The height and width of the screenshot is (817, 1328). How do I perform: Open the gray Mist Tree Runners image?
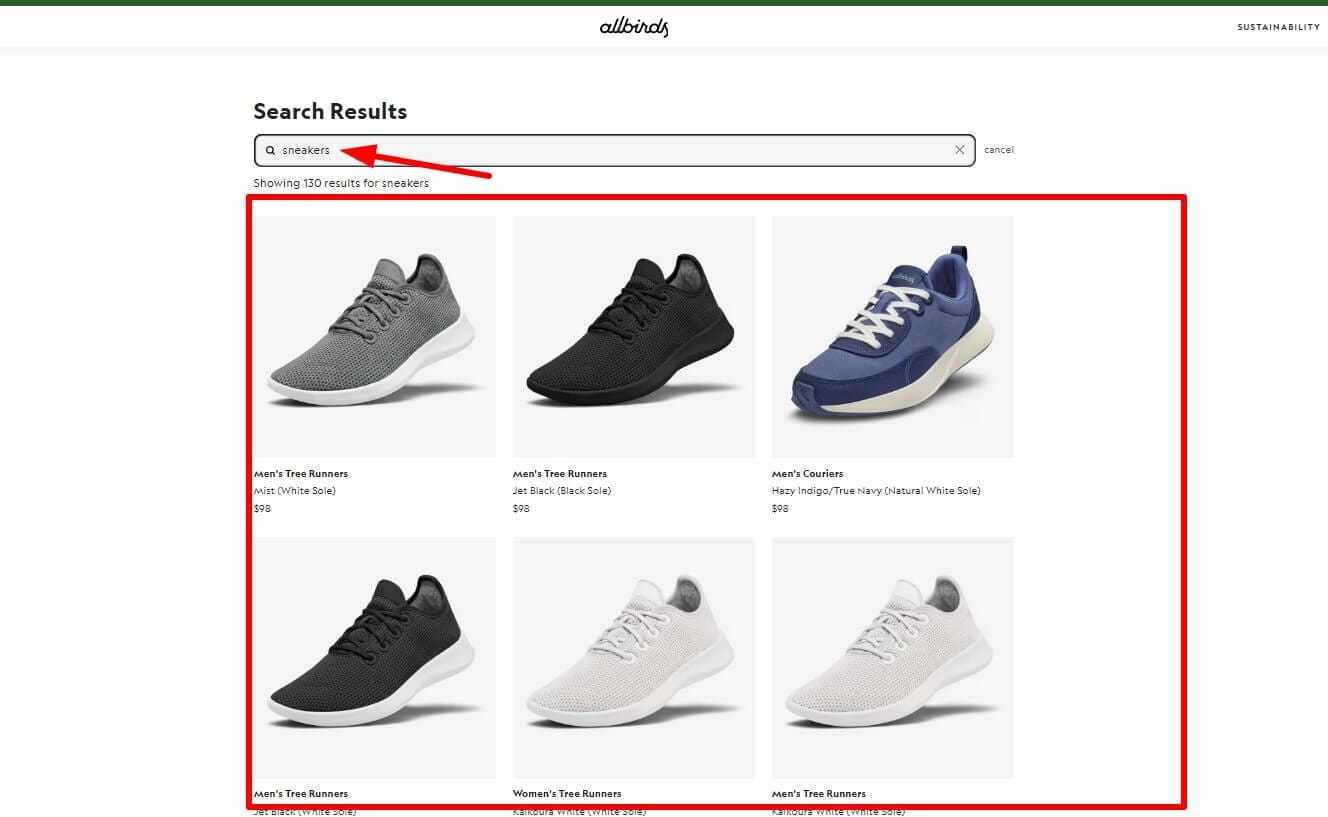(x=374, y=336)
